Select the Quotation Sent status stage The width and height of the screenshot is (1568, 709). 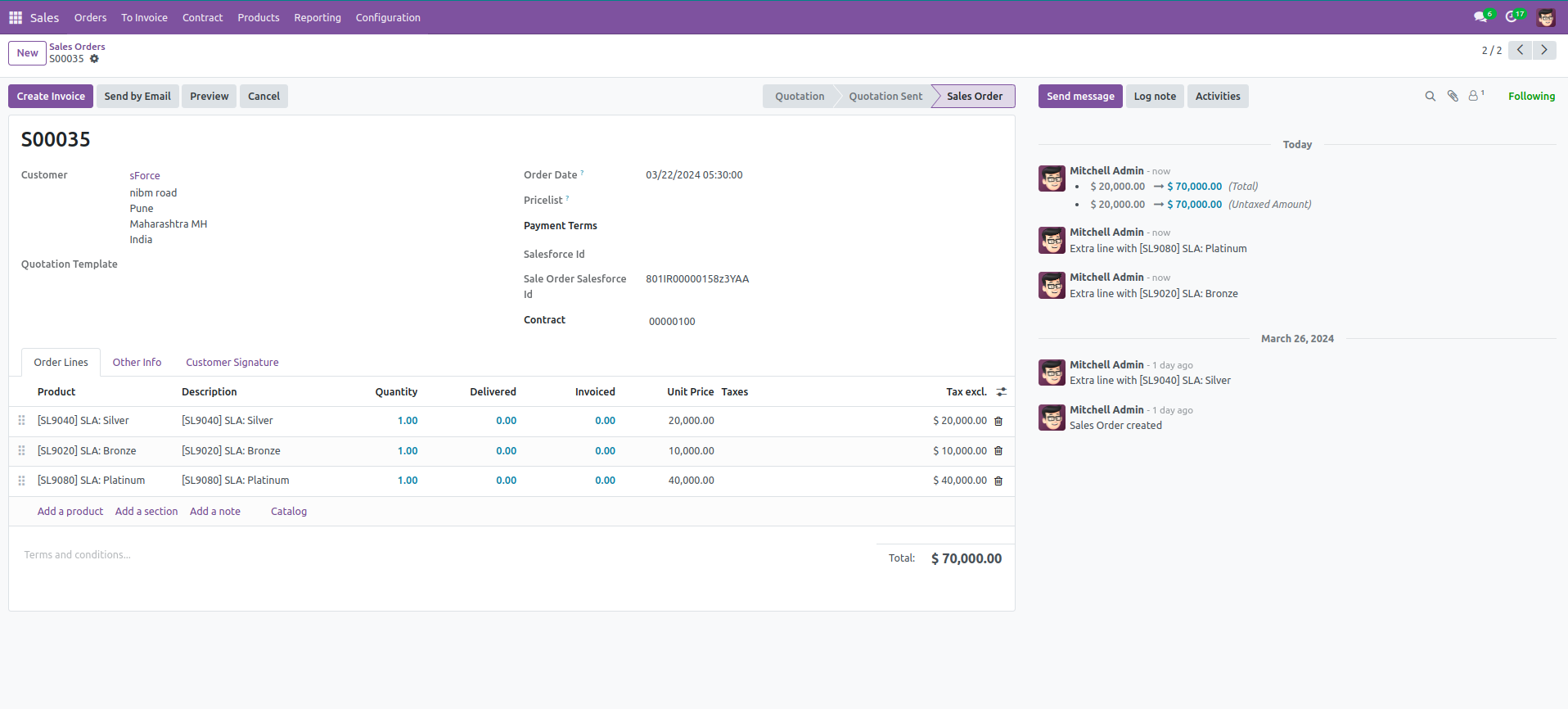pos(885,97)
